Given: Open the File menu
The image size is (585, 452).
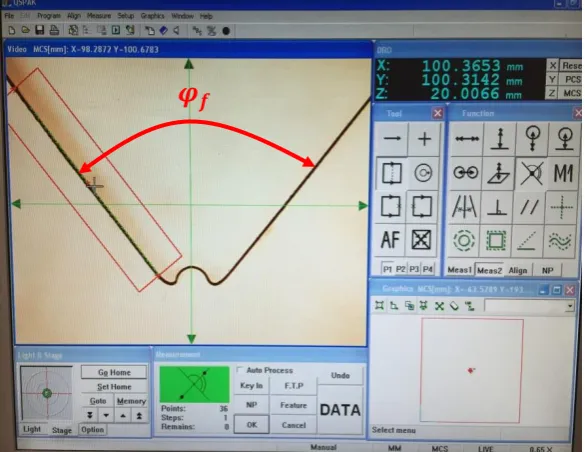Looking at the screenshot, I should click(x=9, y=16).
